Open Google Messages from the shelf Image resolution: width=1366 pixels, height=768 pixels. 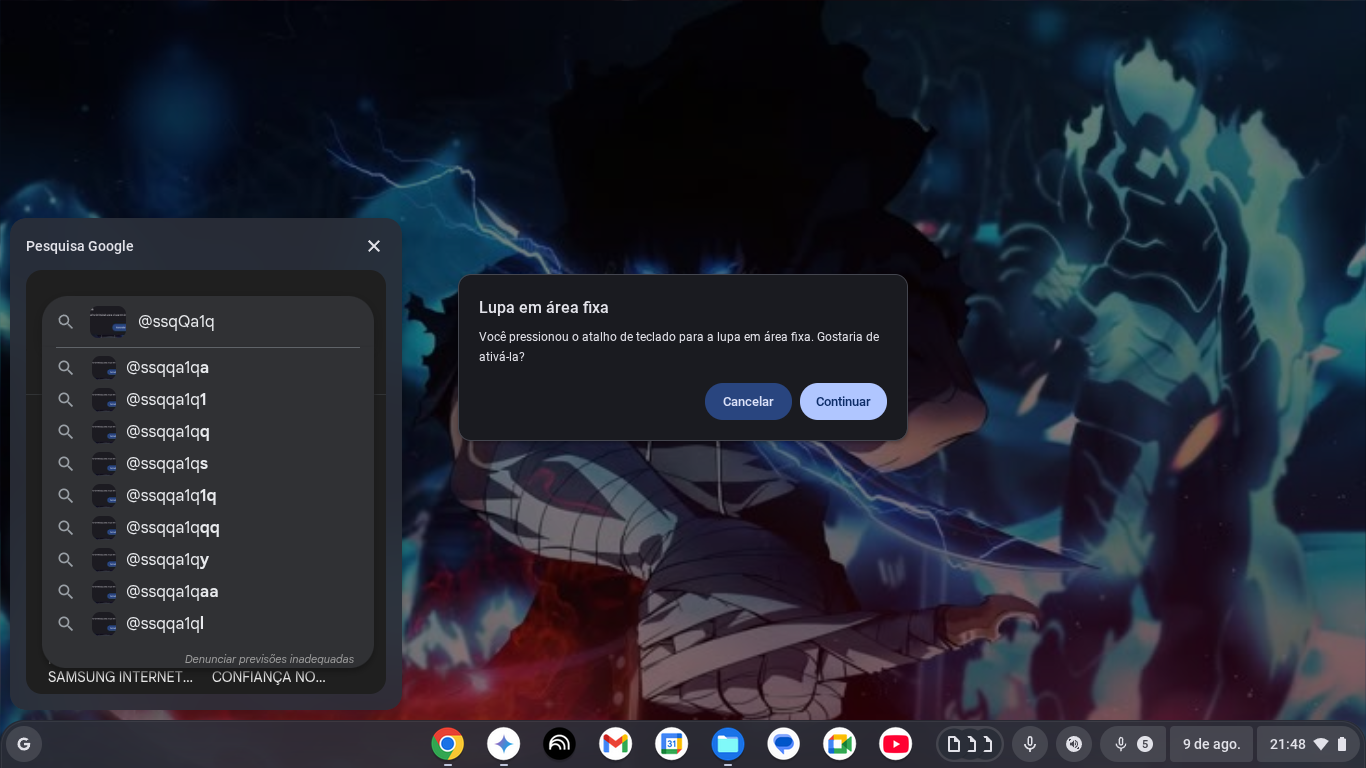coord(784,744)
